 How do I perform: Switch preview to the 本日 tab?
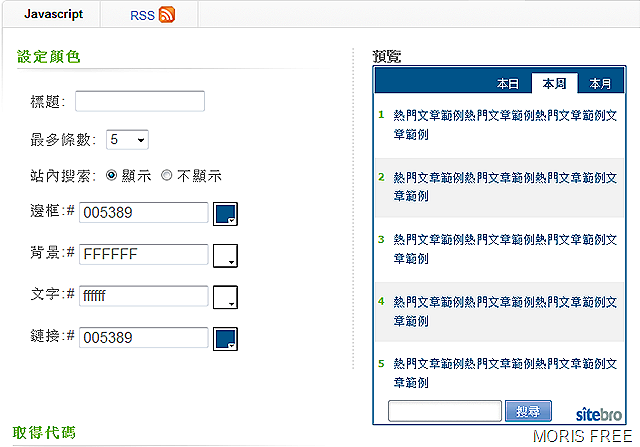[x=507, y=84]
